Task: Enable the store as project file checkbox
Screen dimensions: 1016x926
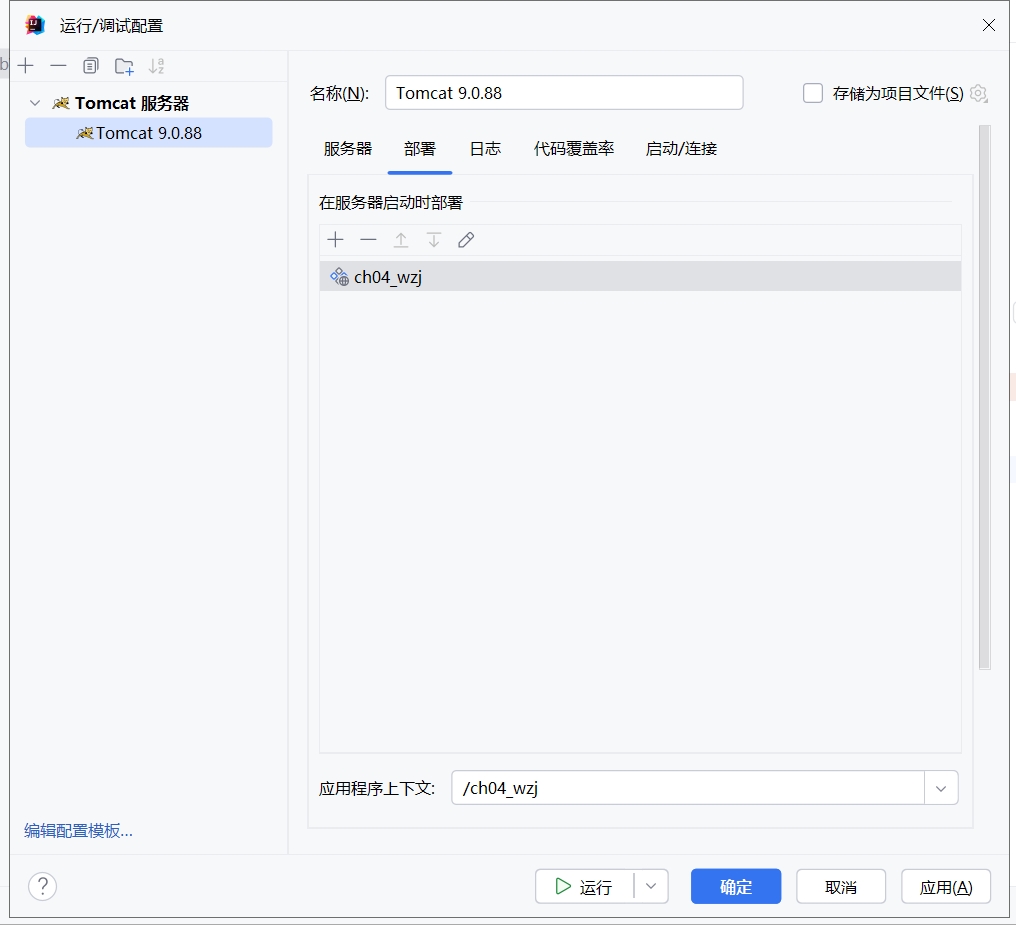Action: [813, 93]
